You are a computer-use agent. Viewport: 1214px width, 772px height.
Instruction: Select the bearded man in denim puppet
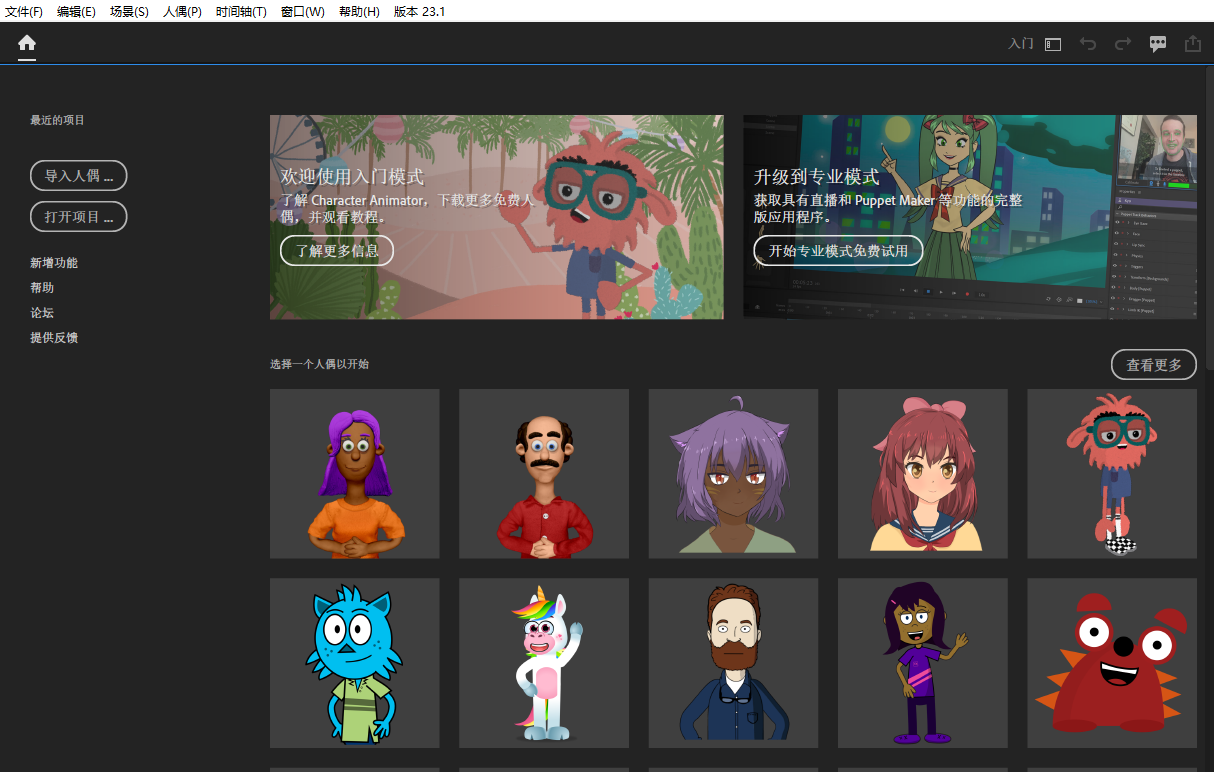733,663
